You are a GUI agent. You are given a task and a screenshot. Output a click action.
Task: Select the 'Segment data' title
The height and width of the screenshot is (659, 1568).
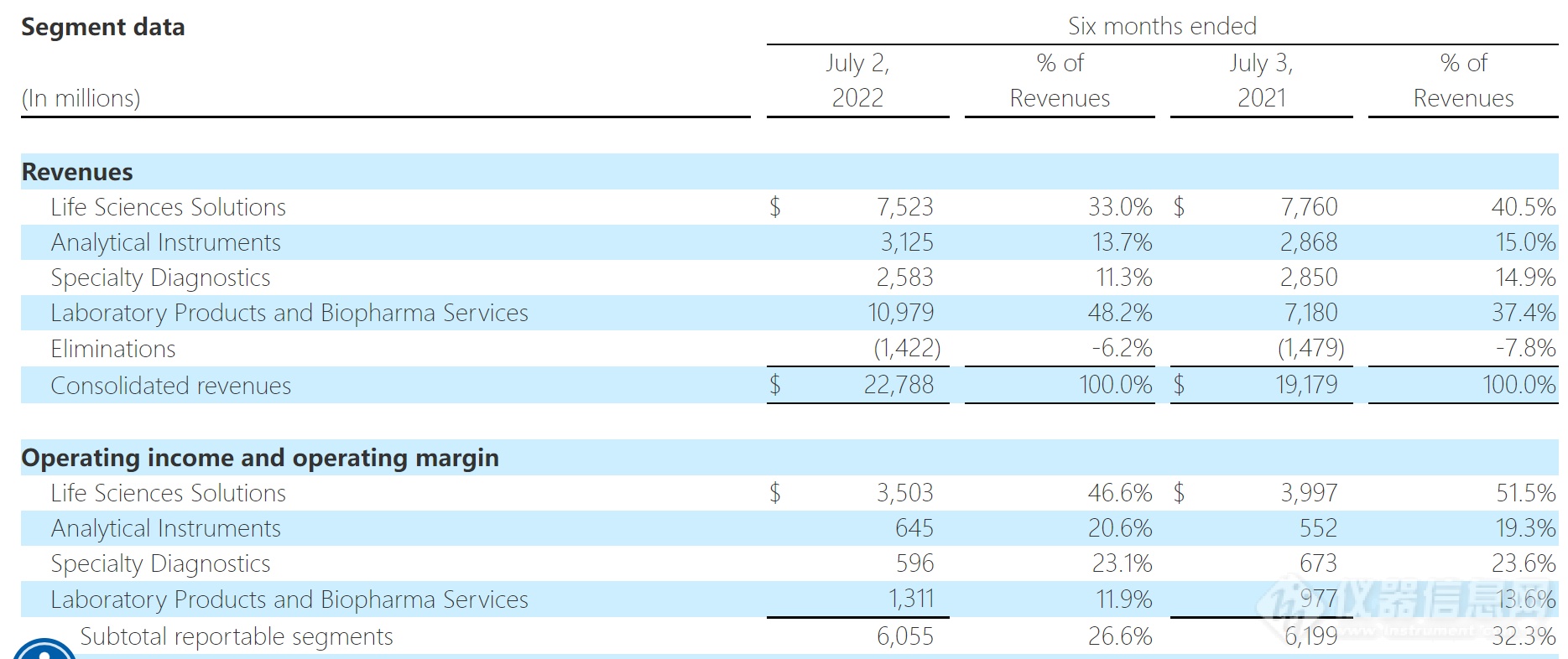(x=103, y=27)
